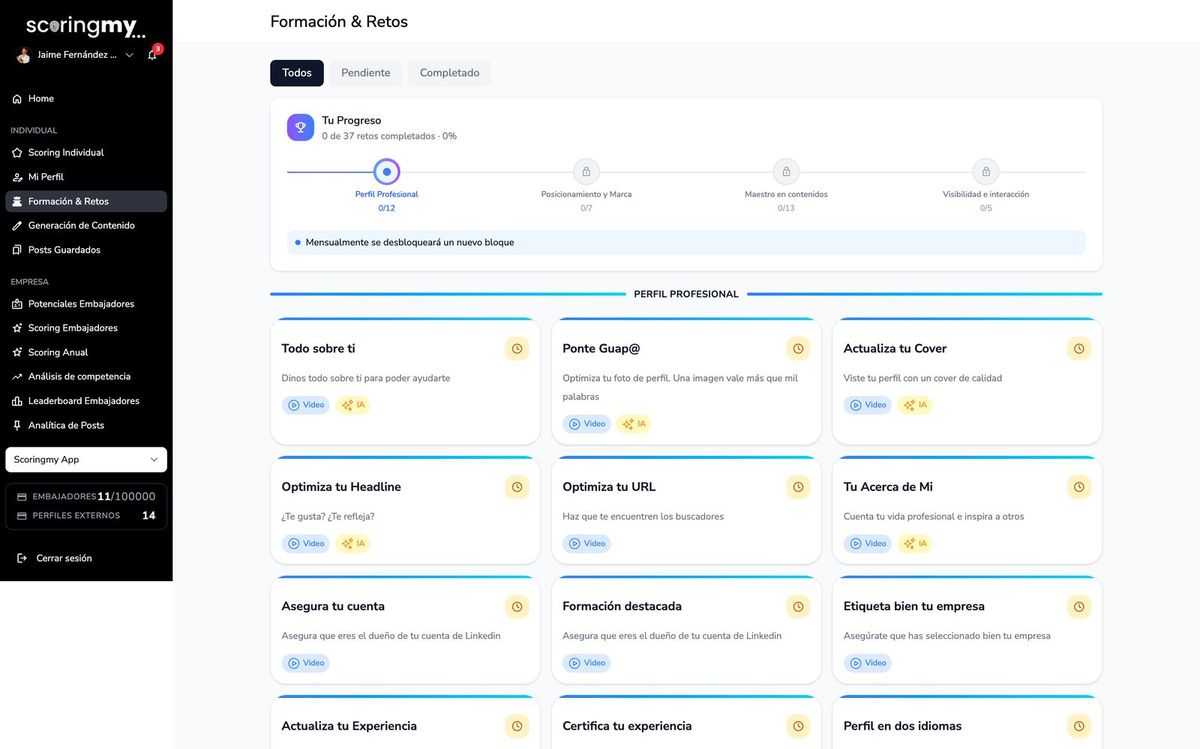
Task: Open the Optimiza tu URL challenge
Action: 686,510
